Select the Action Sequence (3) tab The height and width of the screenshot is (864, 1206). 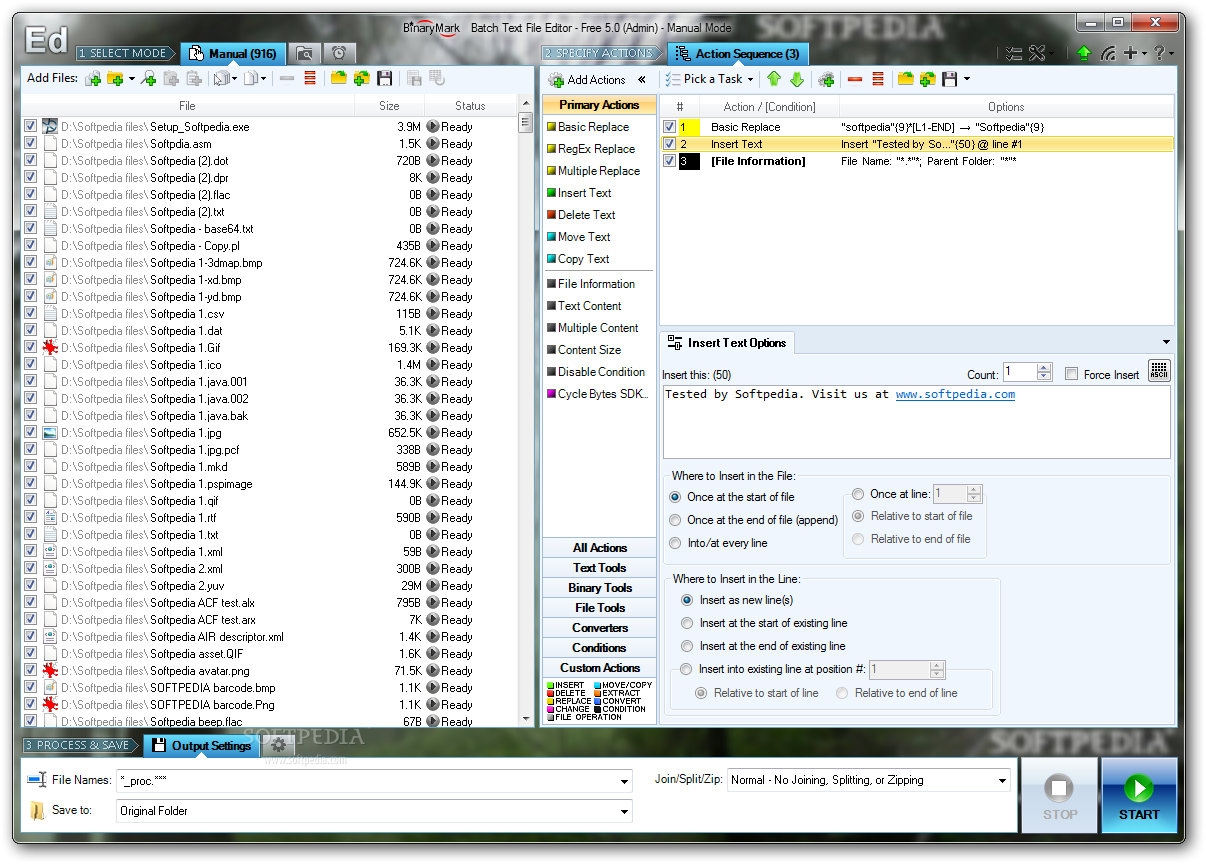[738, 53]
